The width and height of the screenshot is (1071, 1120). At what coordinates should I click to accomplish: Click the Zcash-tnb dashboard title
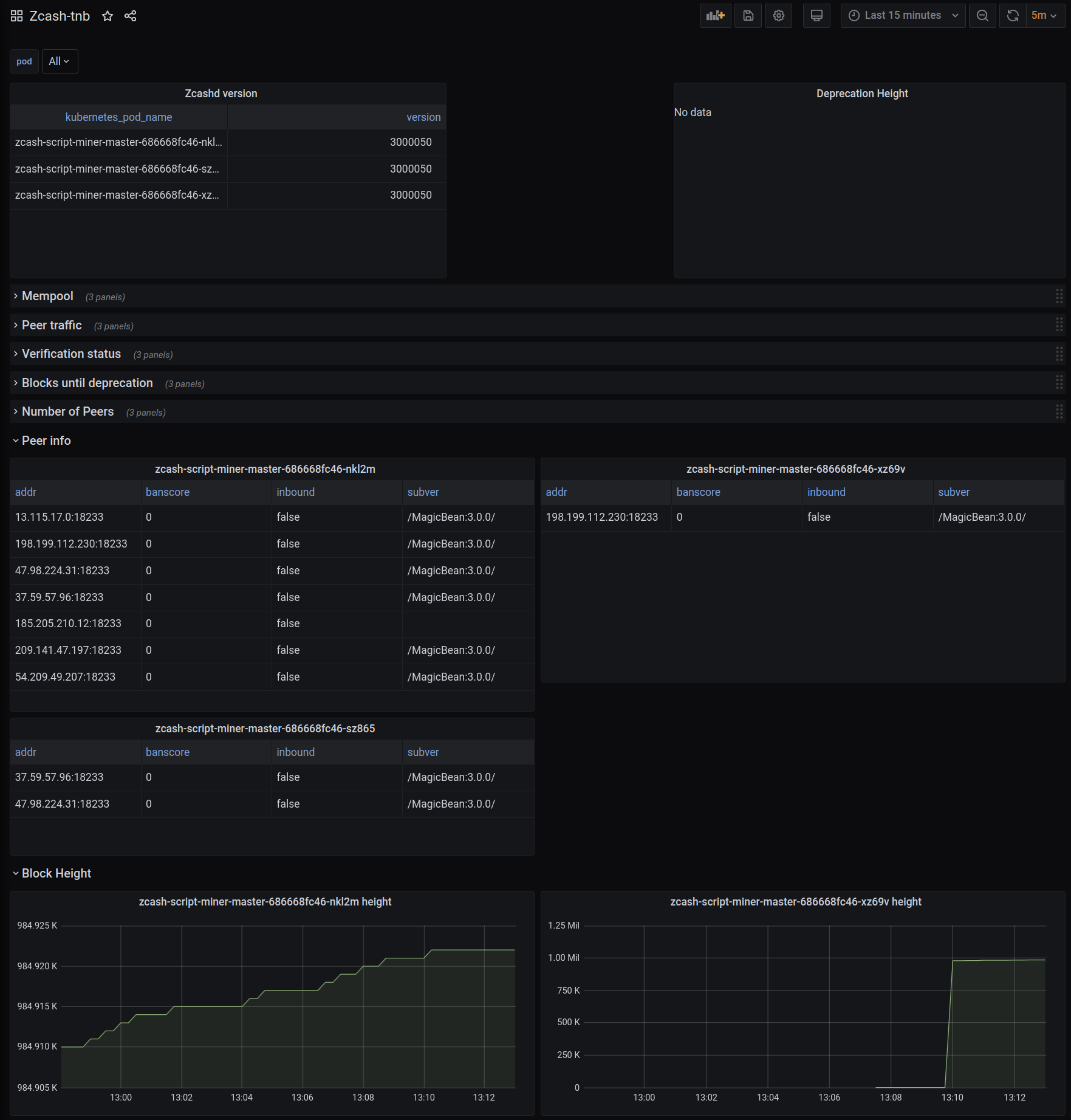pyautogui.click(x=60, y=16)
